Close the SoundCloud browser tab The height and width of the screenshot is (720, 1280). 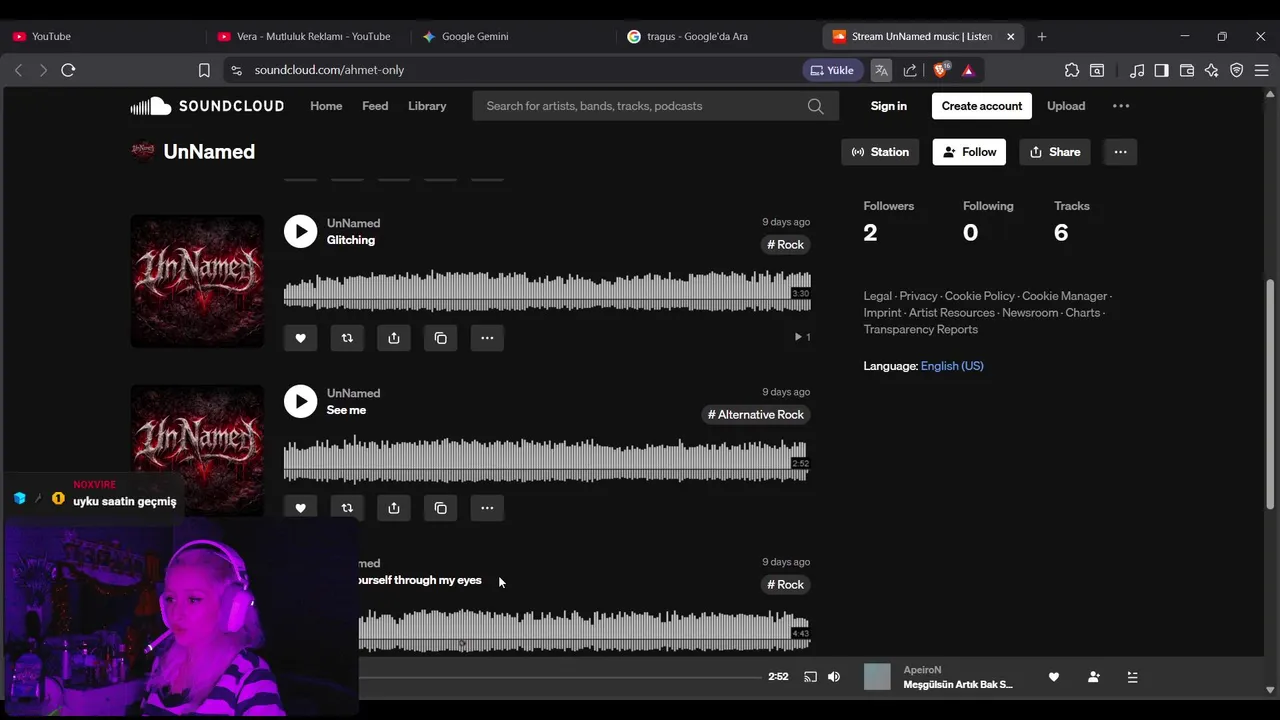[x=1010, y=36]
